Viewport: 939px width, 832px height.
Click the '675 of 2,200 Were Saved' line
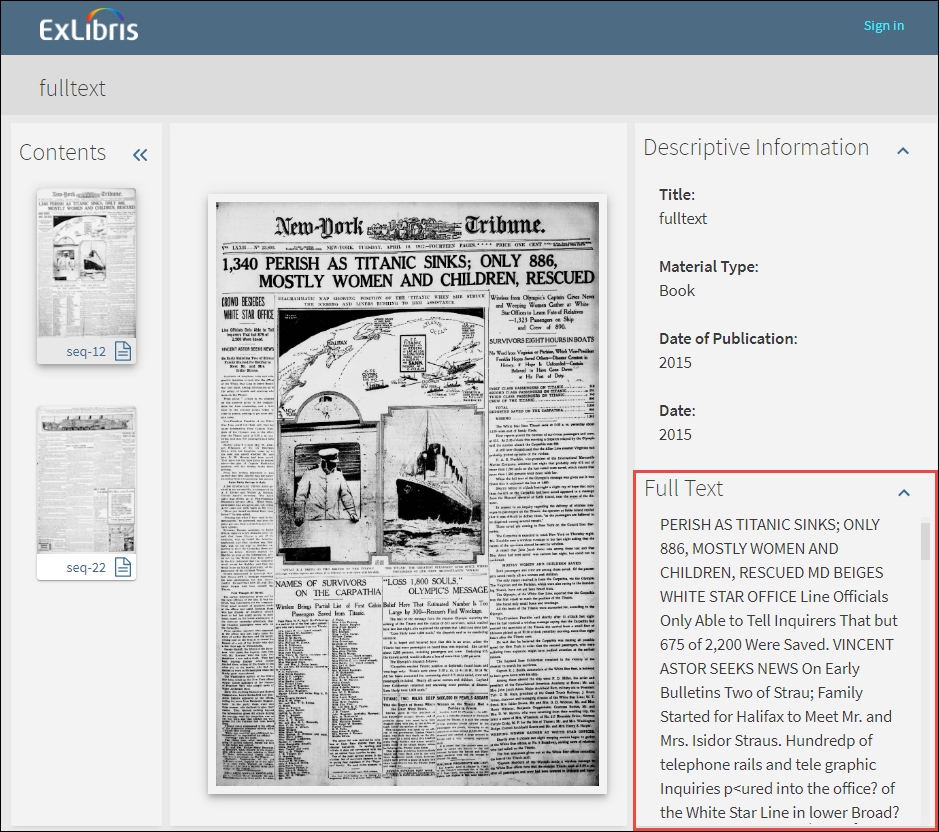(744, 645)
